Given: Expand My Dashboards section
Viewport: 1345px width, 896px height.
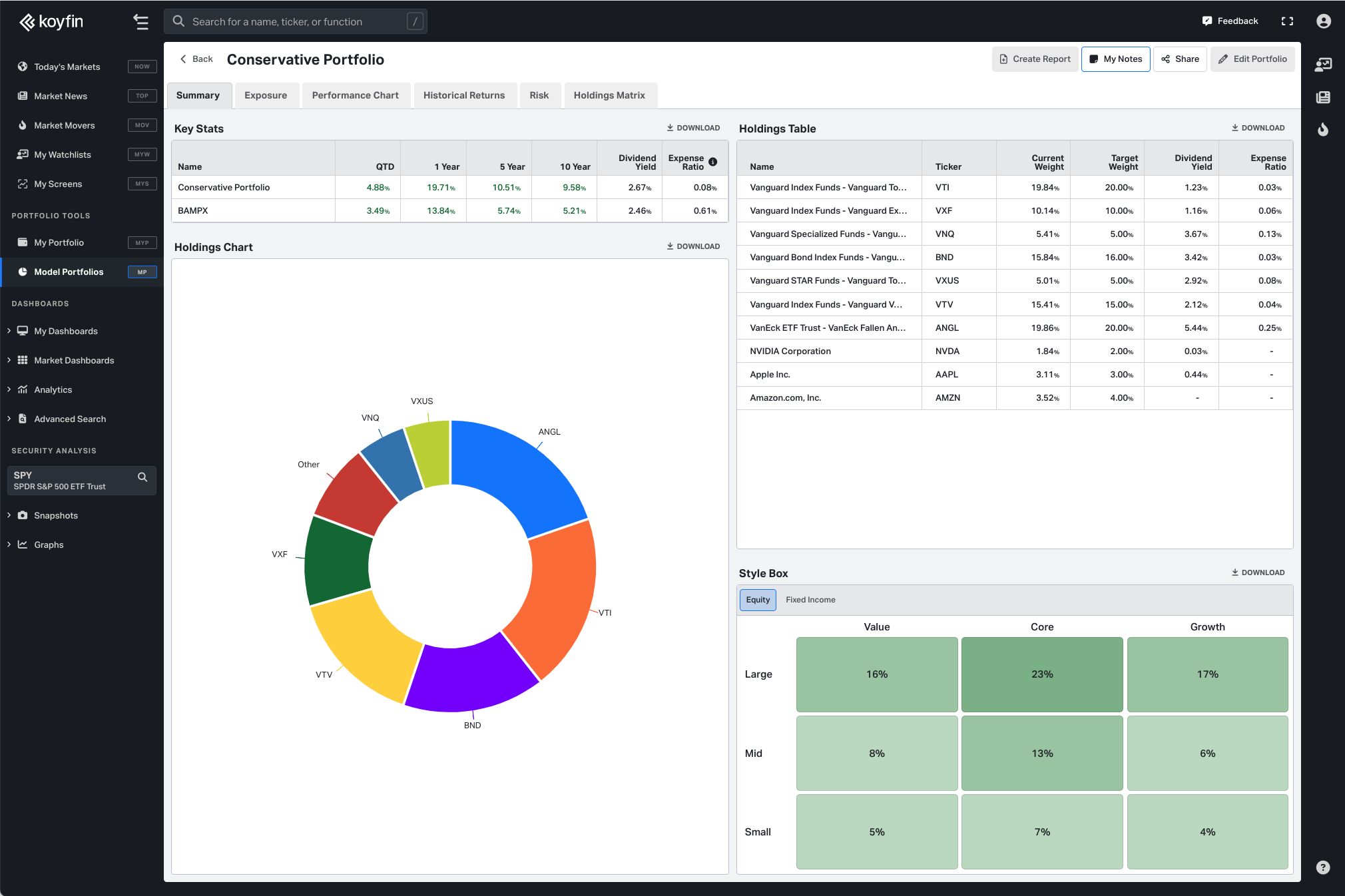Looking at the screenshot, I should tap(9, 331).
